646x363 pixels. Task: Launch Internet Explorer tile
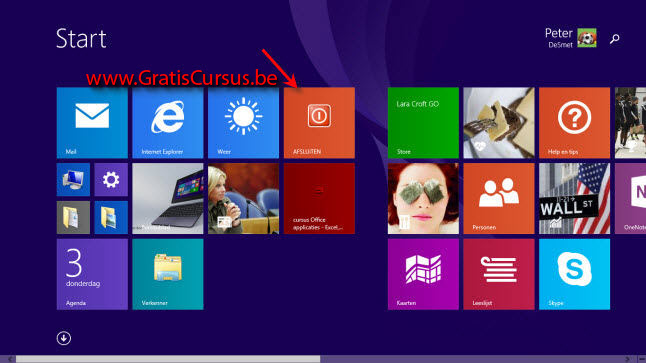tap(168, 123)
